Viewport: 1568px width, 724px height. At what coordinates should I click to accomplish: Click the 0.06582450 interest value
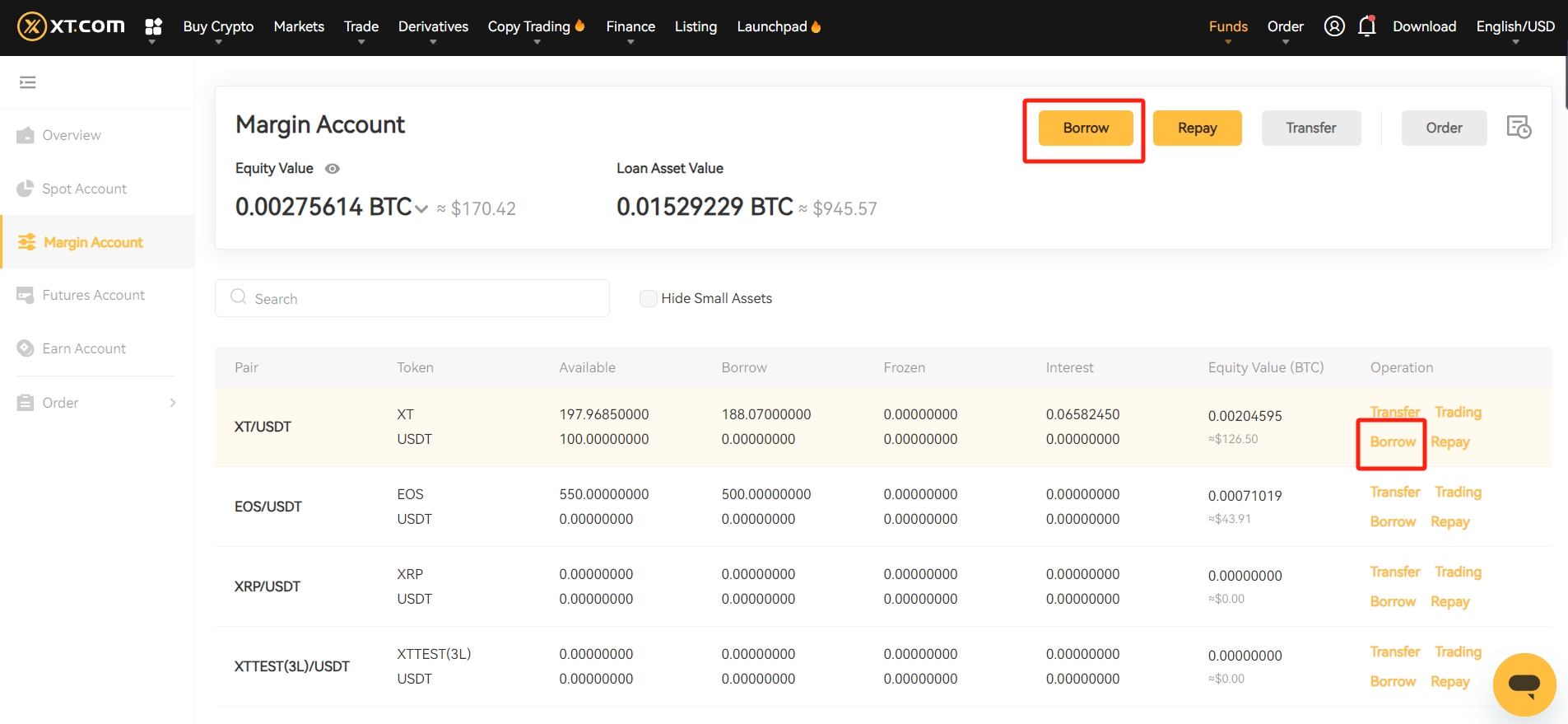(x=1082, y=414)
